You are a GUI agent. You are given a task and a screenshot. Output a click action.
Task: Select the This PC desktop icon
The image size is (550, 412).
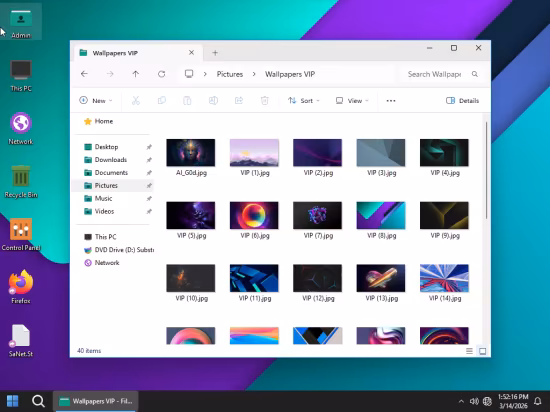point(21,75)
